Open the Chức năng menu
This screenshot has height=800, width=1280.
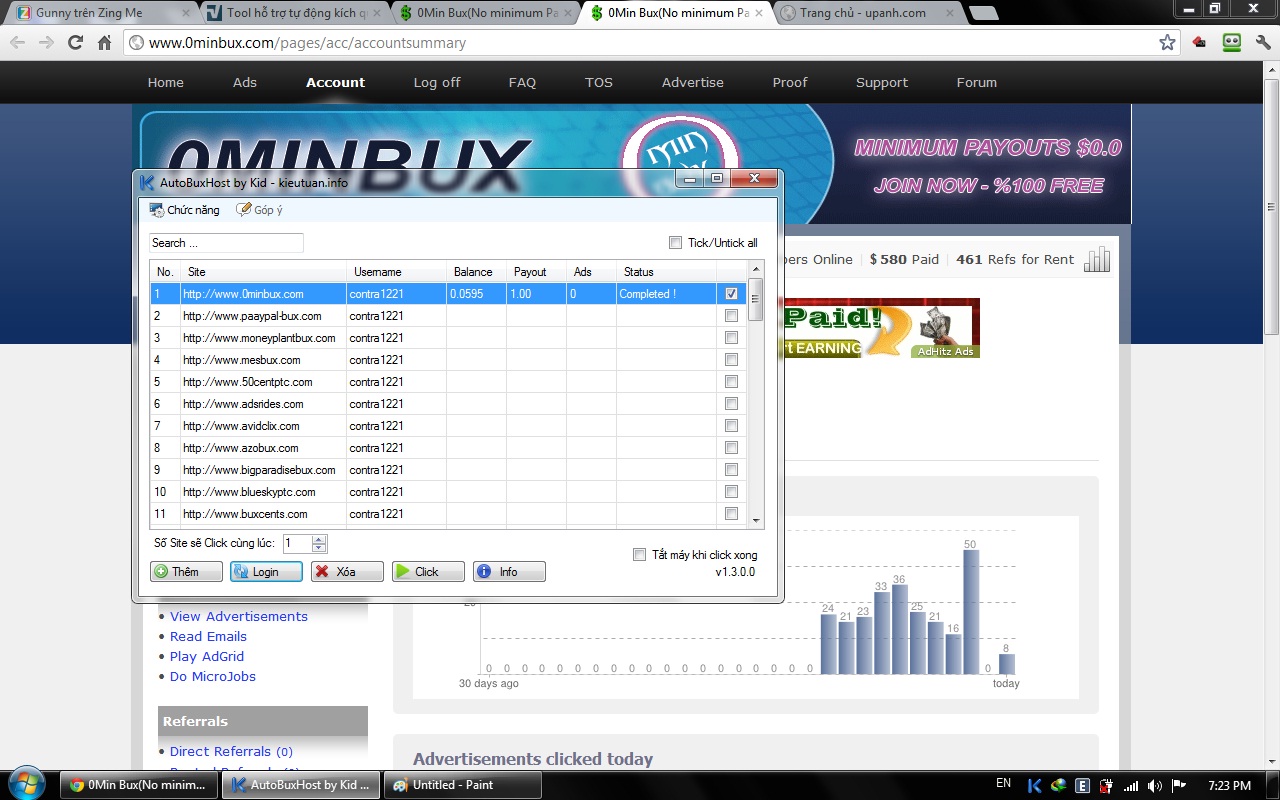pyautogui.click(x=184, y=210)
